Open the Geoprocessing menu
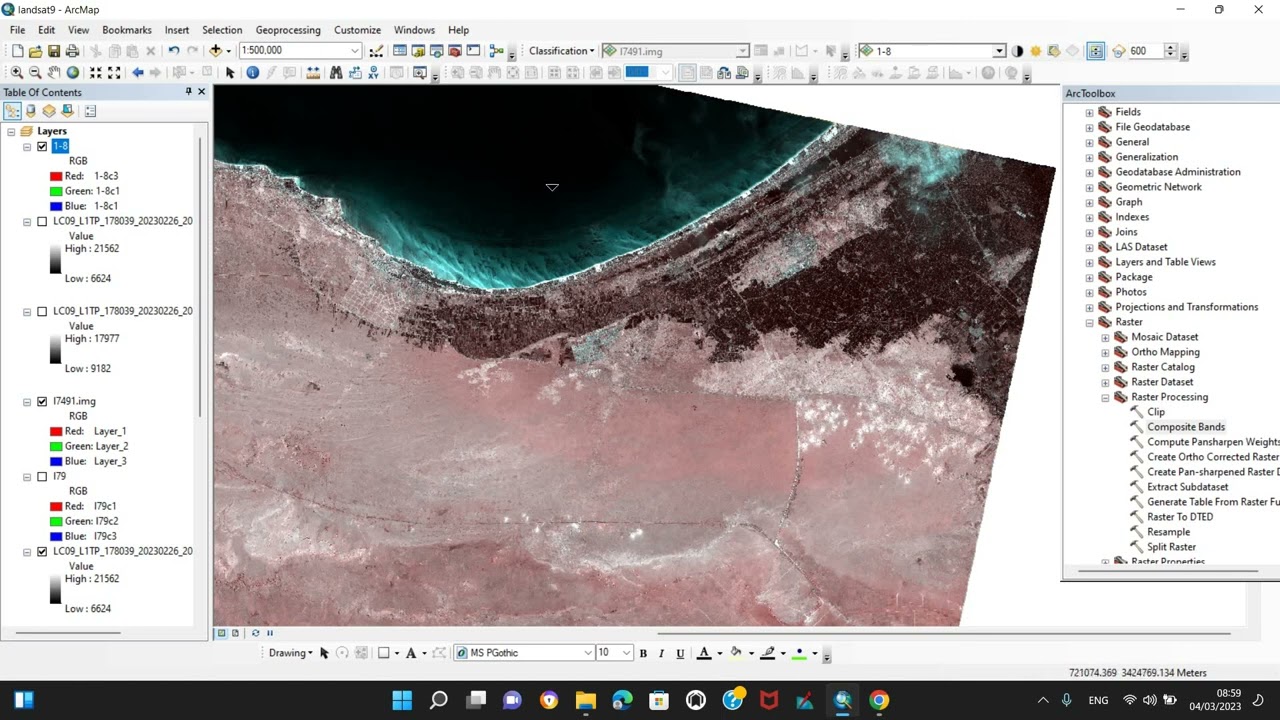 point(288,30)
